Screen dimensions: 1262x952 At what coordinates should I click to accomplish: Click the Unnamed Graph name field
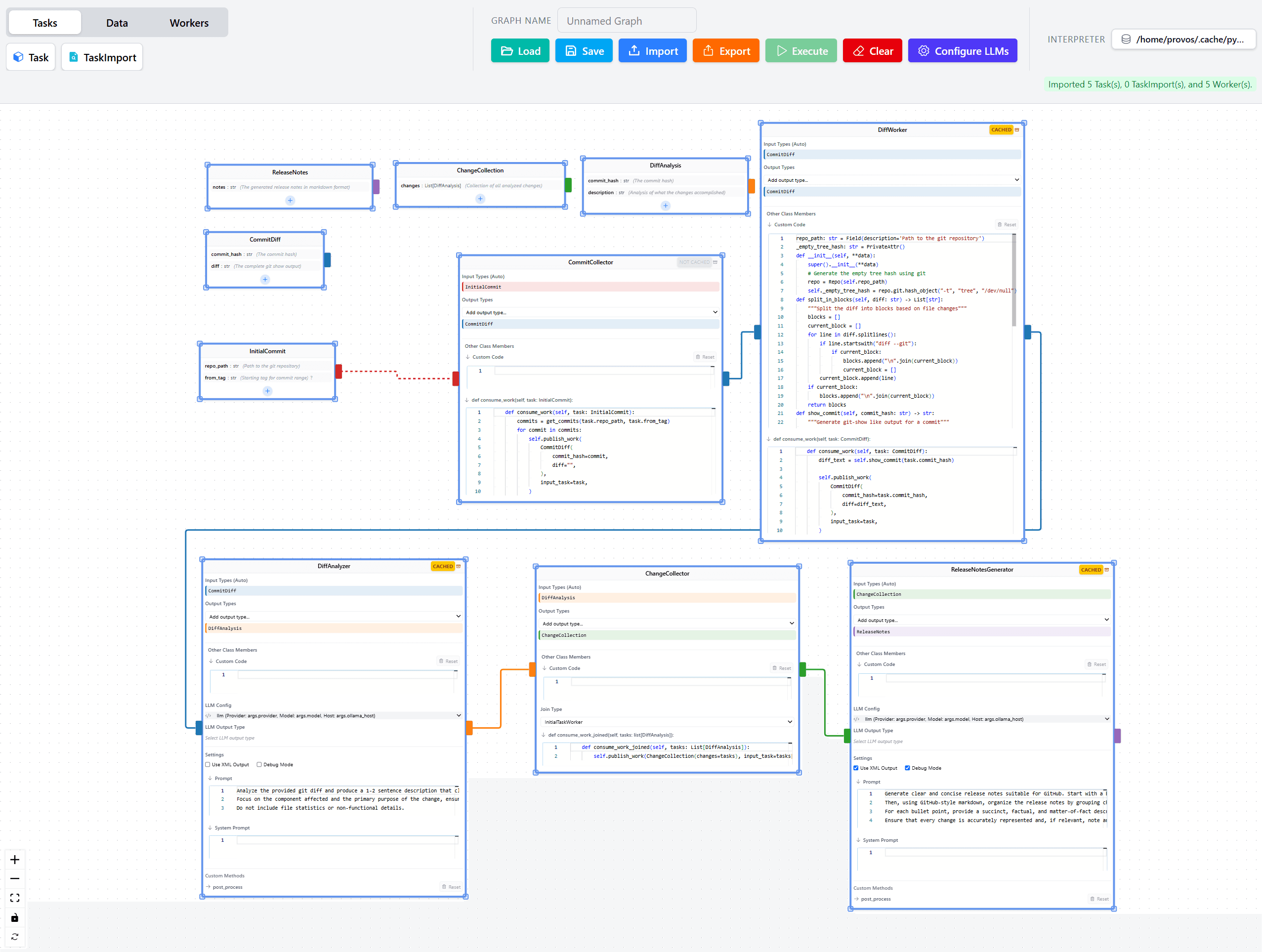tap(627, 20)
